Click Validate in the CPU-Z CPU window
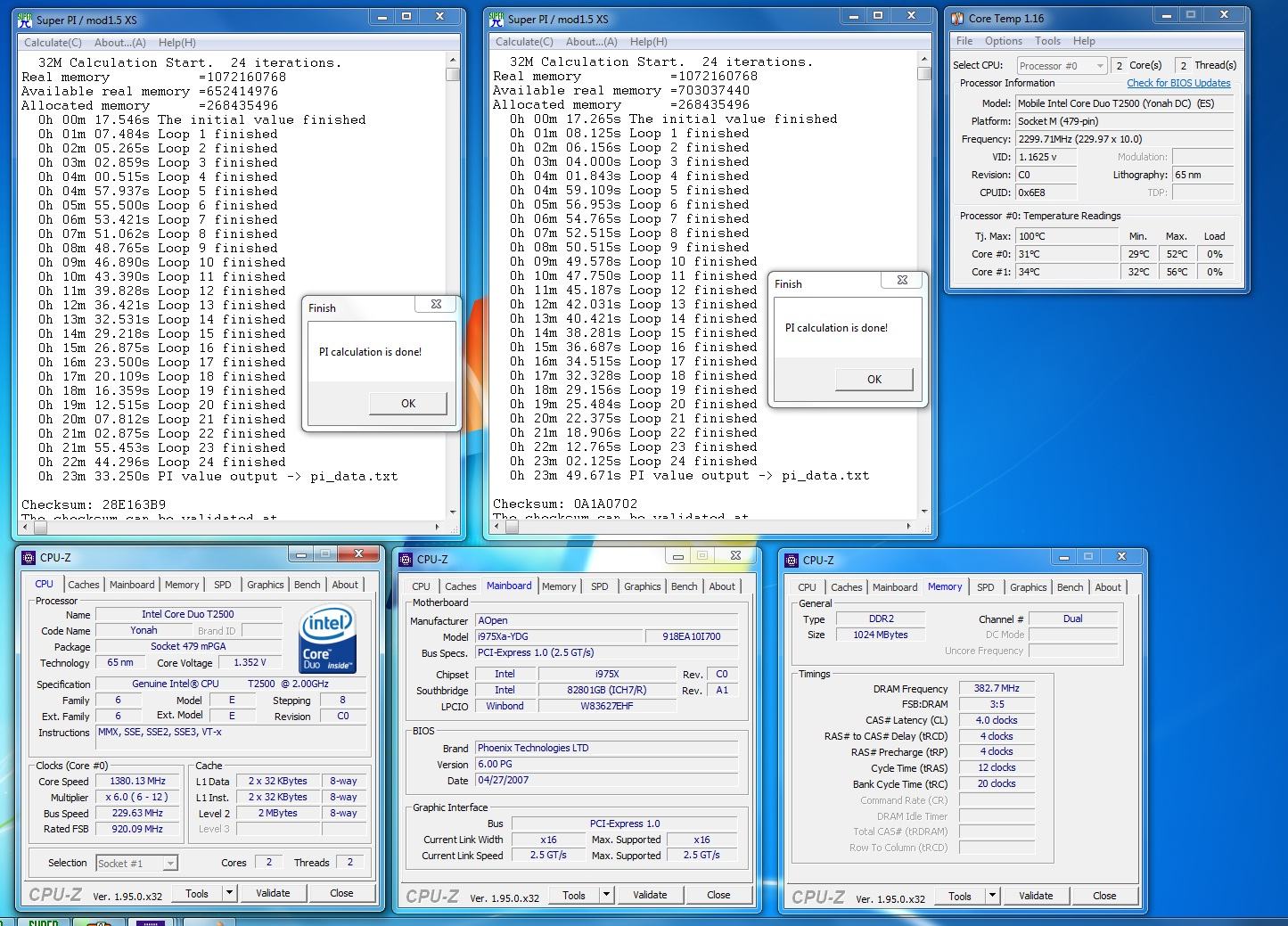 tap(273, 893)
